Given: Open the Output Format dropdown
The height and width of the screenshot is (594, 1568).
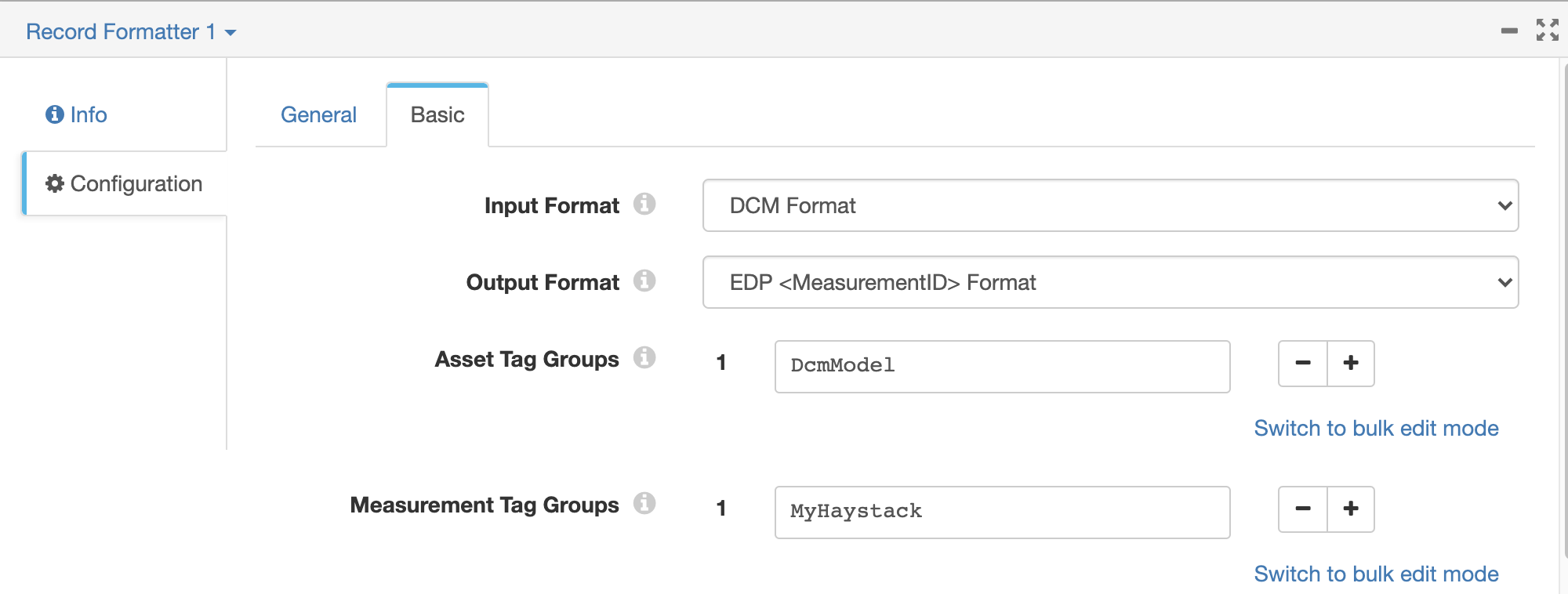Looking at the screenshot, I should [1110, 282].
